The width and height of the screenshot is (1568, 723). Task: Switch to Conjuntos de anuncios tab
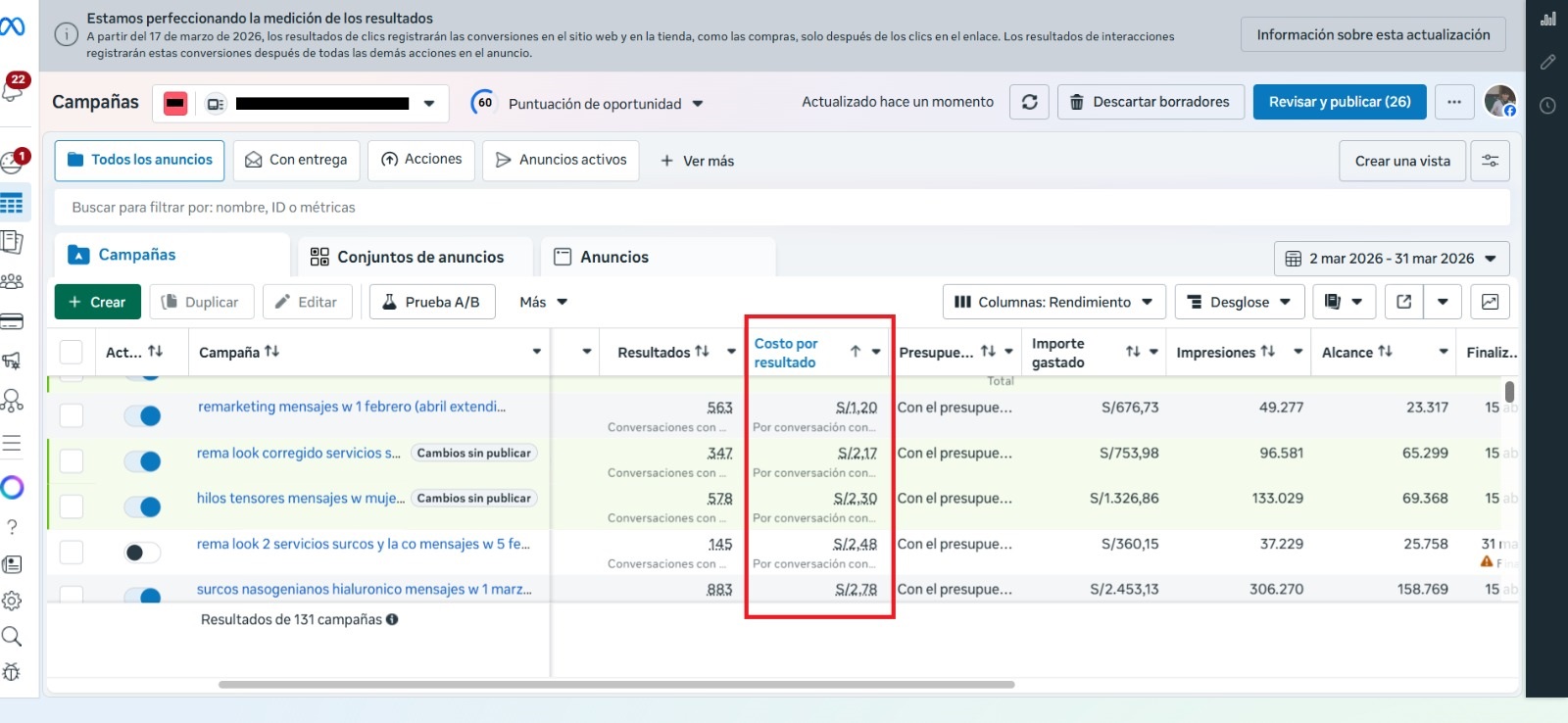pos(416,257)
